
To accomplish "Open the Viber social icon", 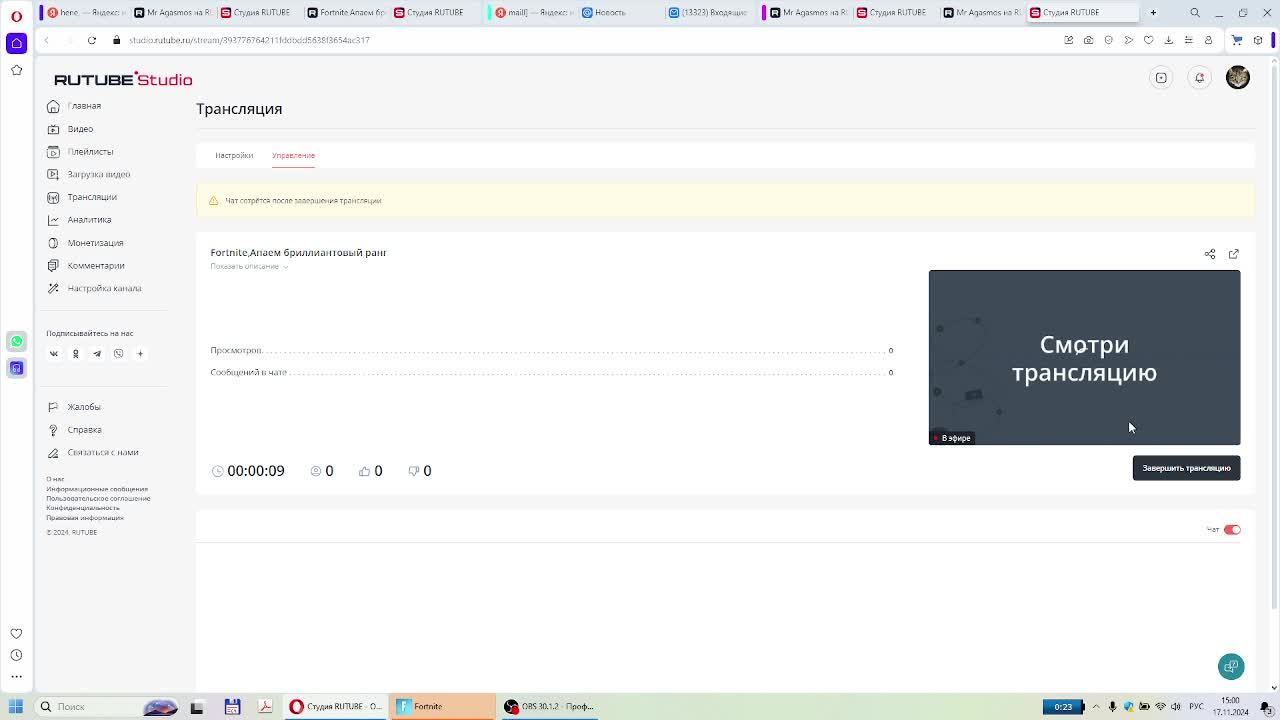I will click(x=118, y=354).
